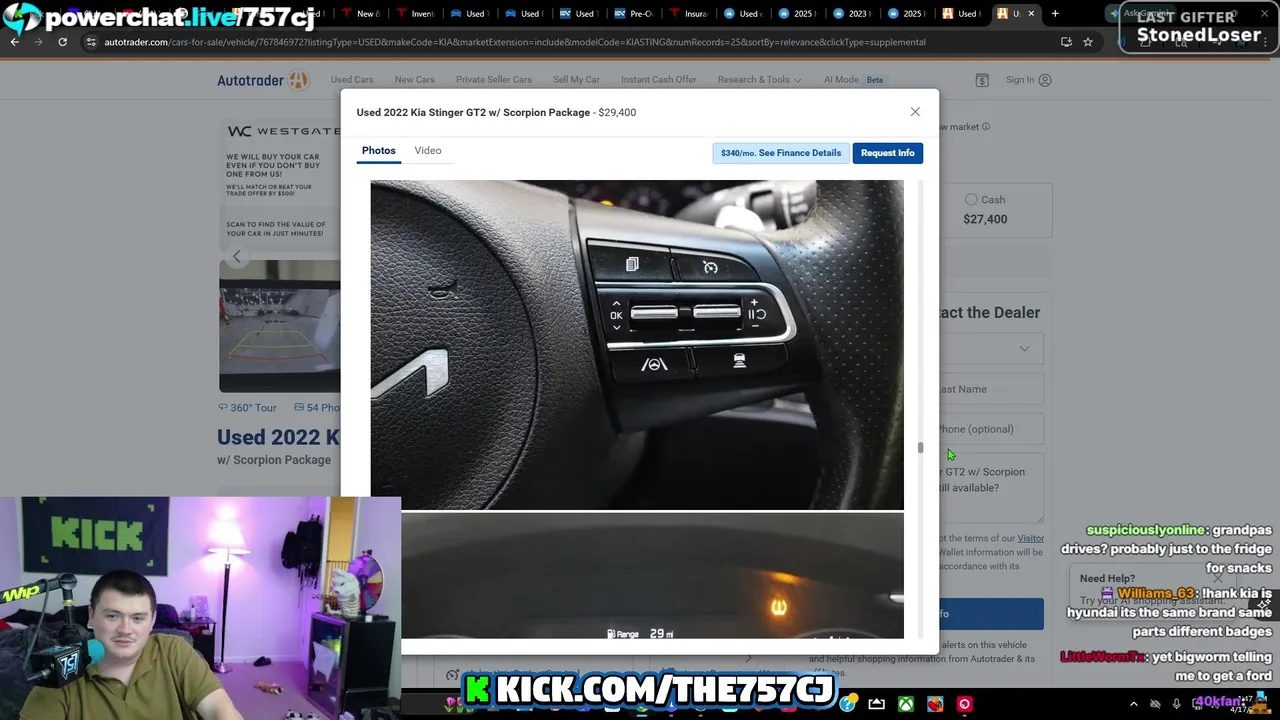Viewport: 1280px width, 720px height.
Task: Close the photo gallery dialog
Action: click(x=915, y=112)
